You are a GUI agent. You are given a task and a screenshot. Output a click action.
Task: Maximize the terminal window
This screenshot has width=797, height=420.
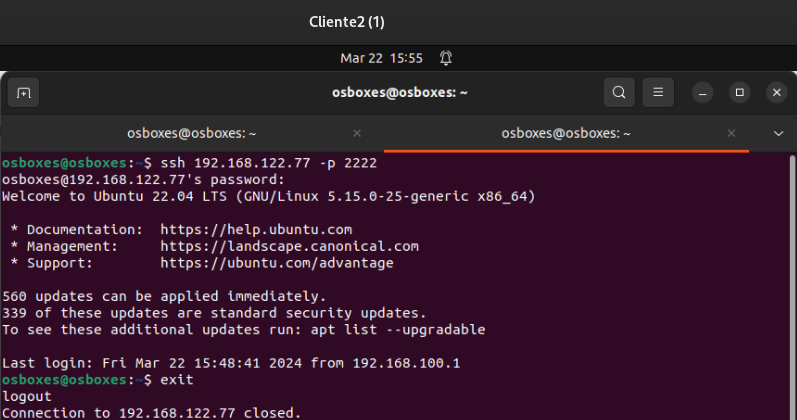(x=740, y=93)
